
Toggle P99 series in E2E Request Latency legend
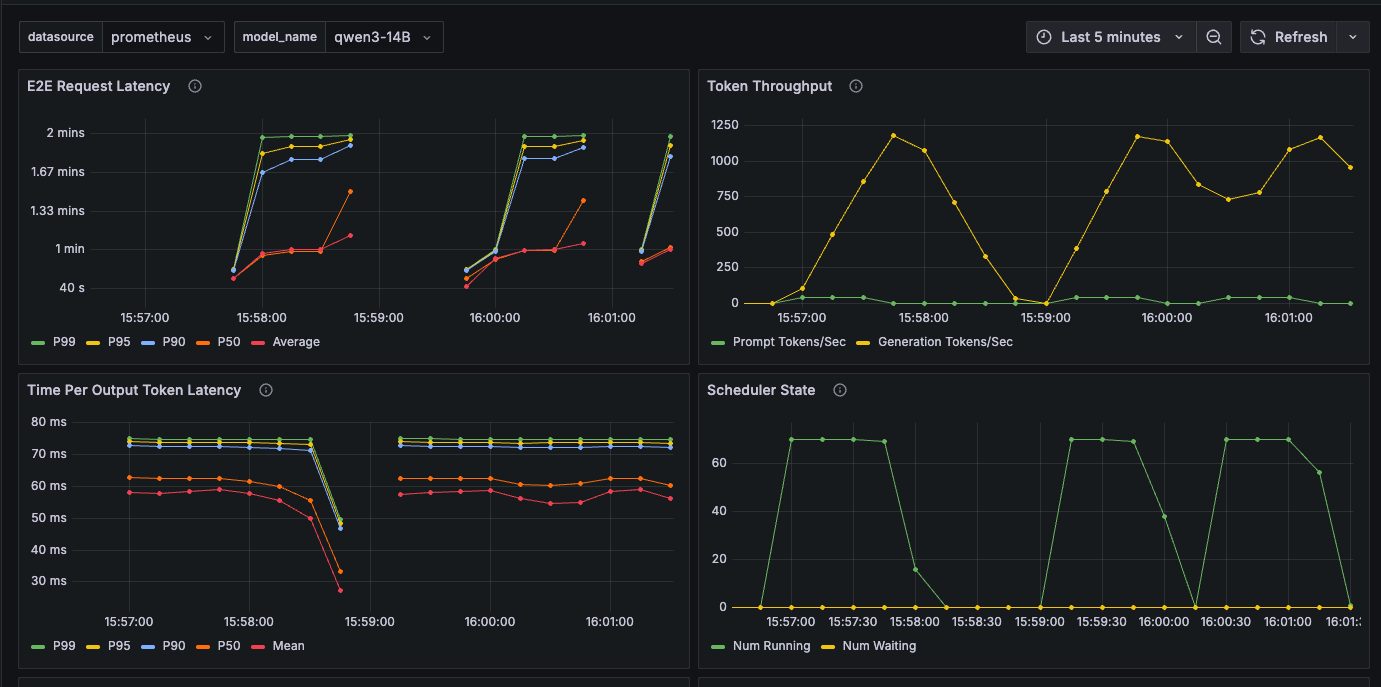(x=64, y=342)
